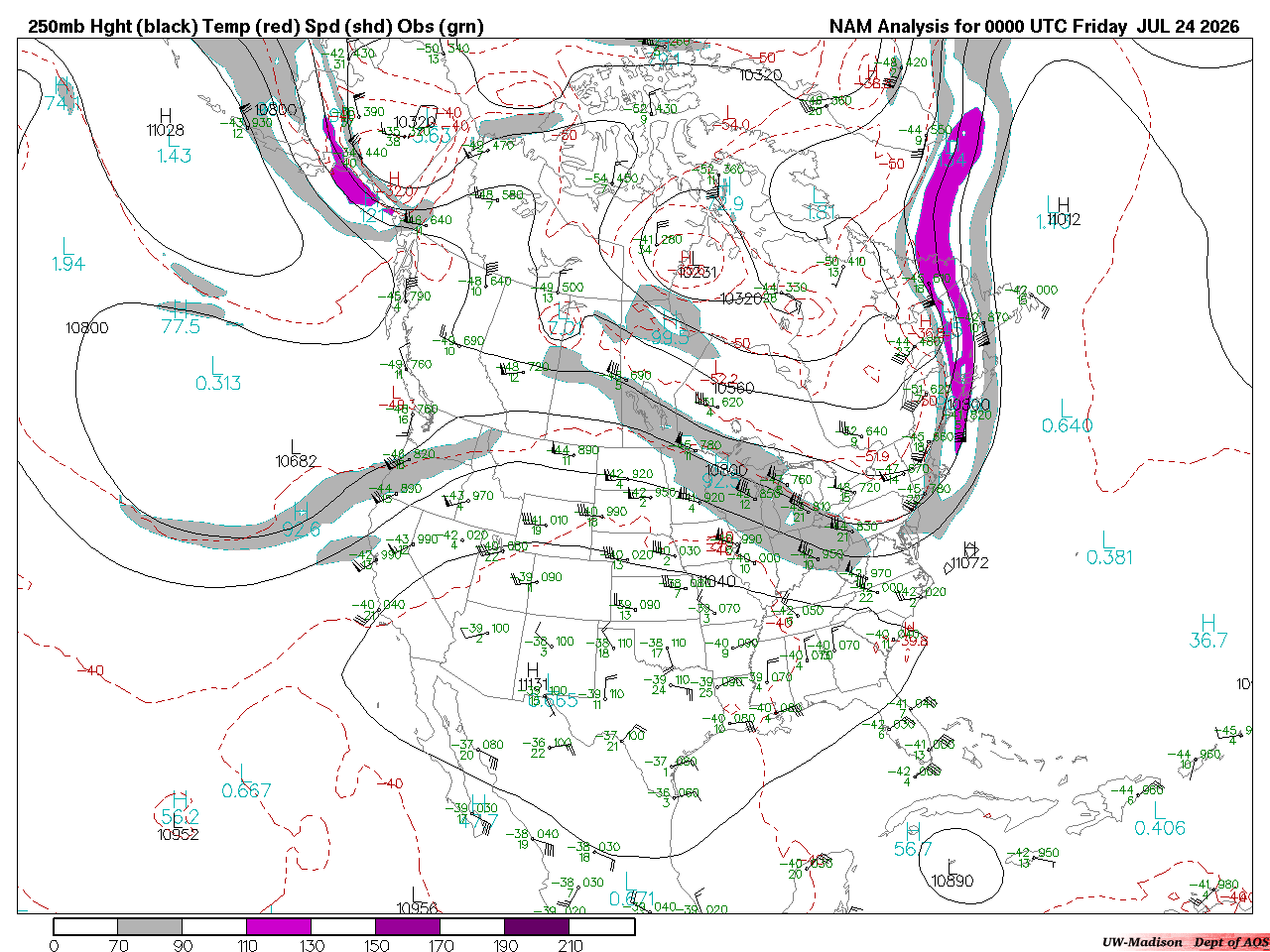Click the H 11028 height label
Image resolution: width=1270 pixels, height=952 pixels.
click(x=165, y=123)
